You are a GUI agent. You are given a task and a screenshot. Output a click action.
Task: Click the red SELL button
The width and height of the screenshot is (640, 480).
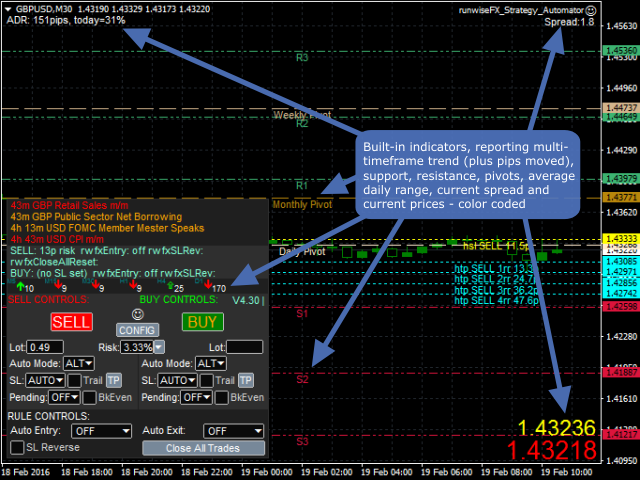[x=71, y=322]
